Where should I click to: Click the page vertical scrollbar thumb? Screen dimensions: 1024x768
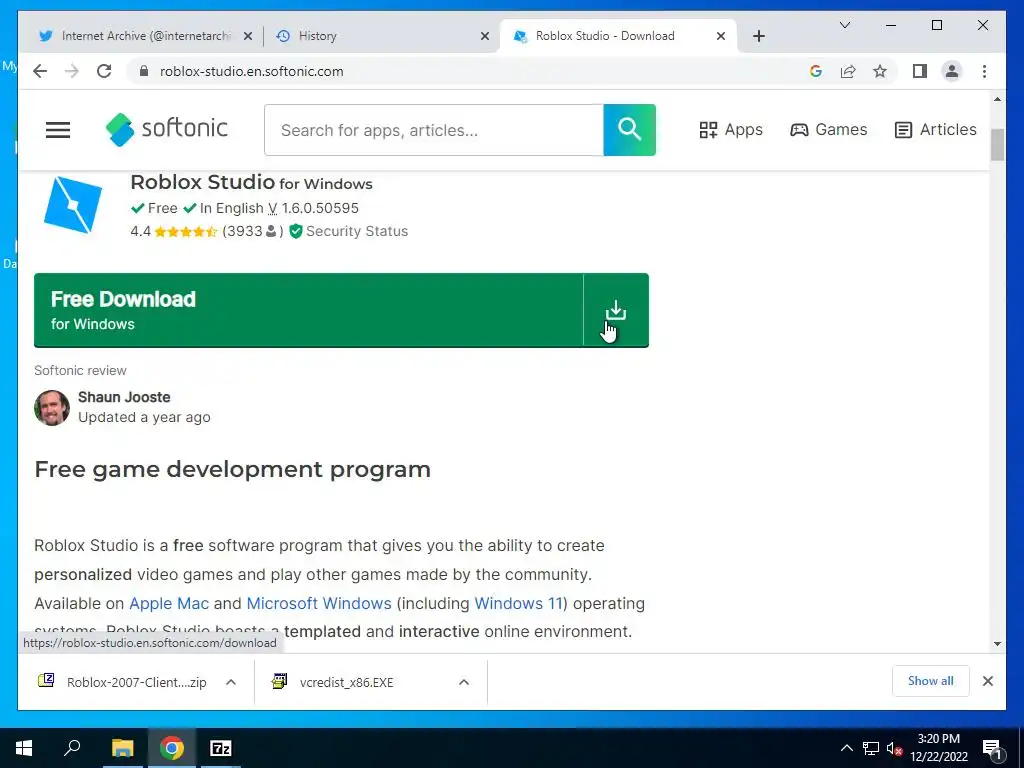tap(997, 144)
